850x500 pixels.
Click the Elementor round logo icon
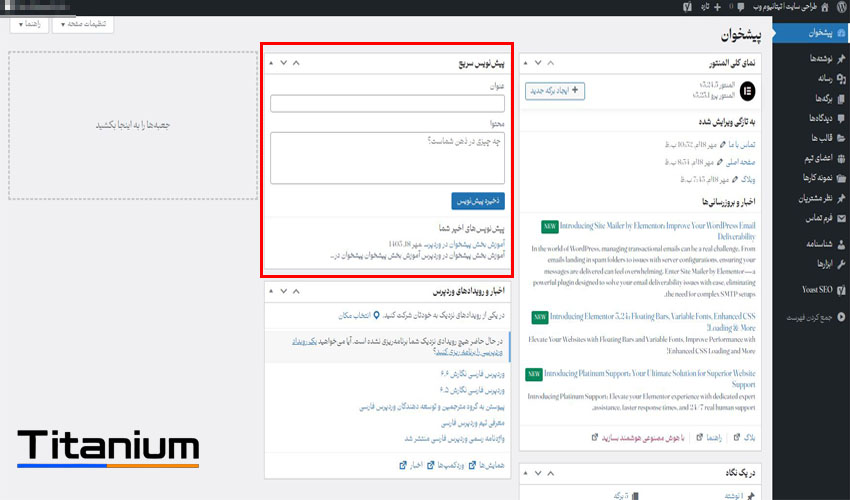(x=748, y=91)
